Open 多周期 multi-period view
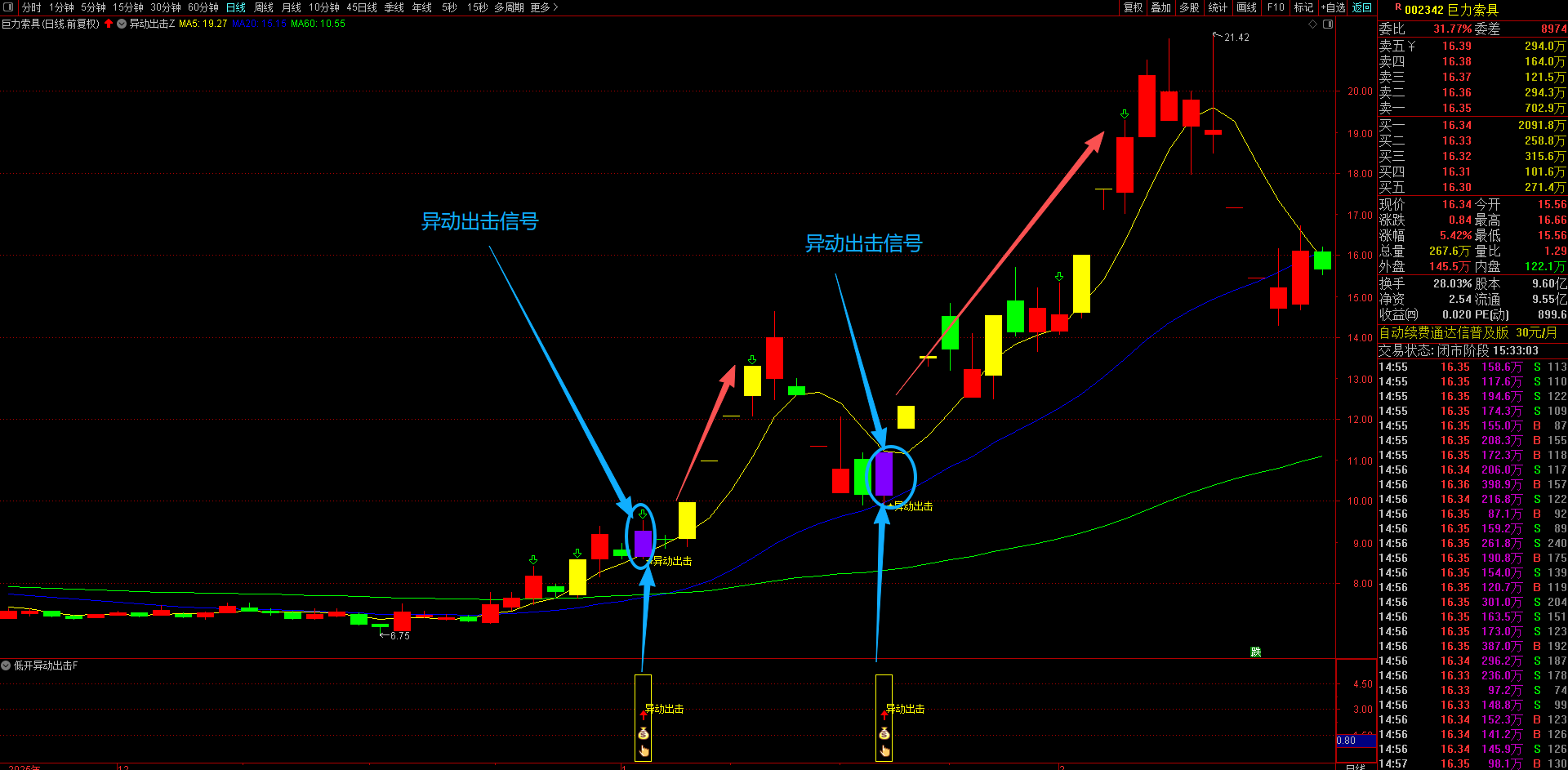Viewport: 1568px width, 770px height. point(509,7)
